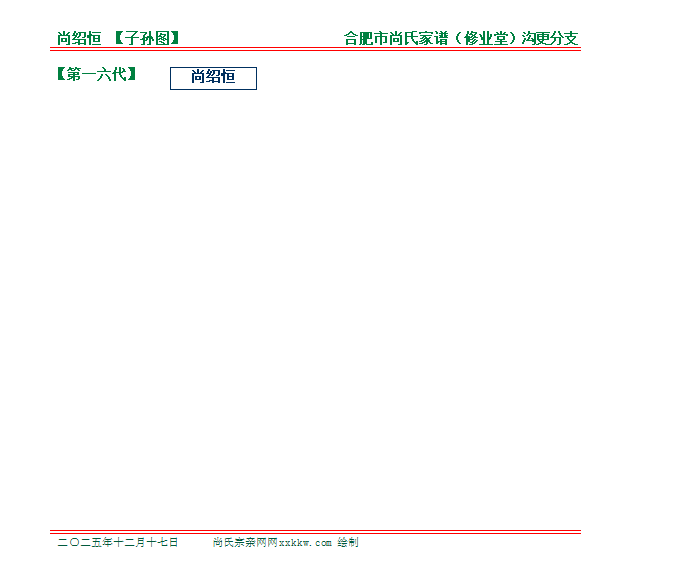Screen dimensions: 680x580
Task: Click 十七日 day in the footer date
Action: click(162, 542)
